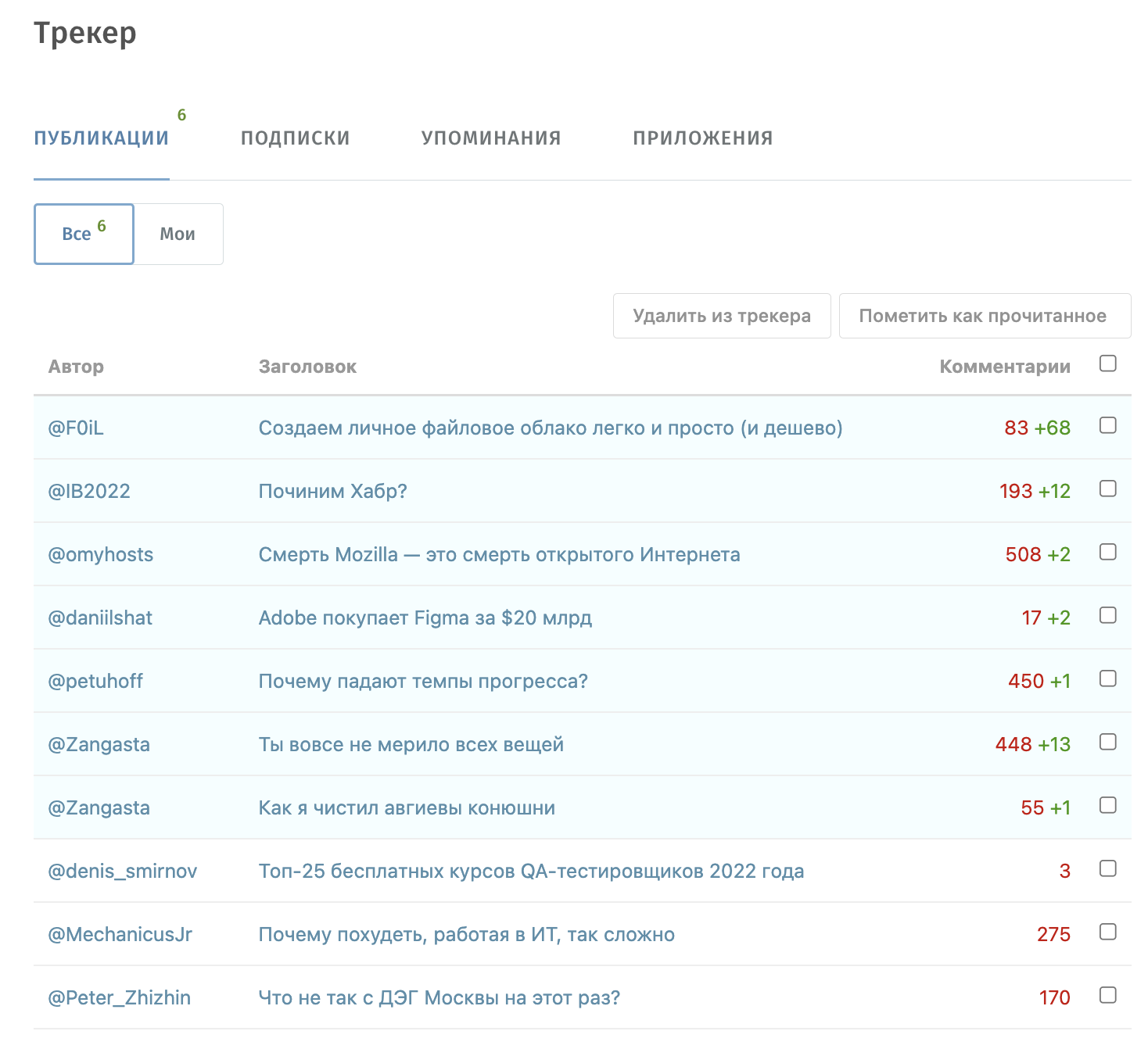Open @Zangasta next to Как я чистил

[x=99, y=807]
